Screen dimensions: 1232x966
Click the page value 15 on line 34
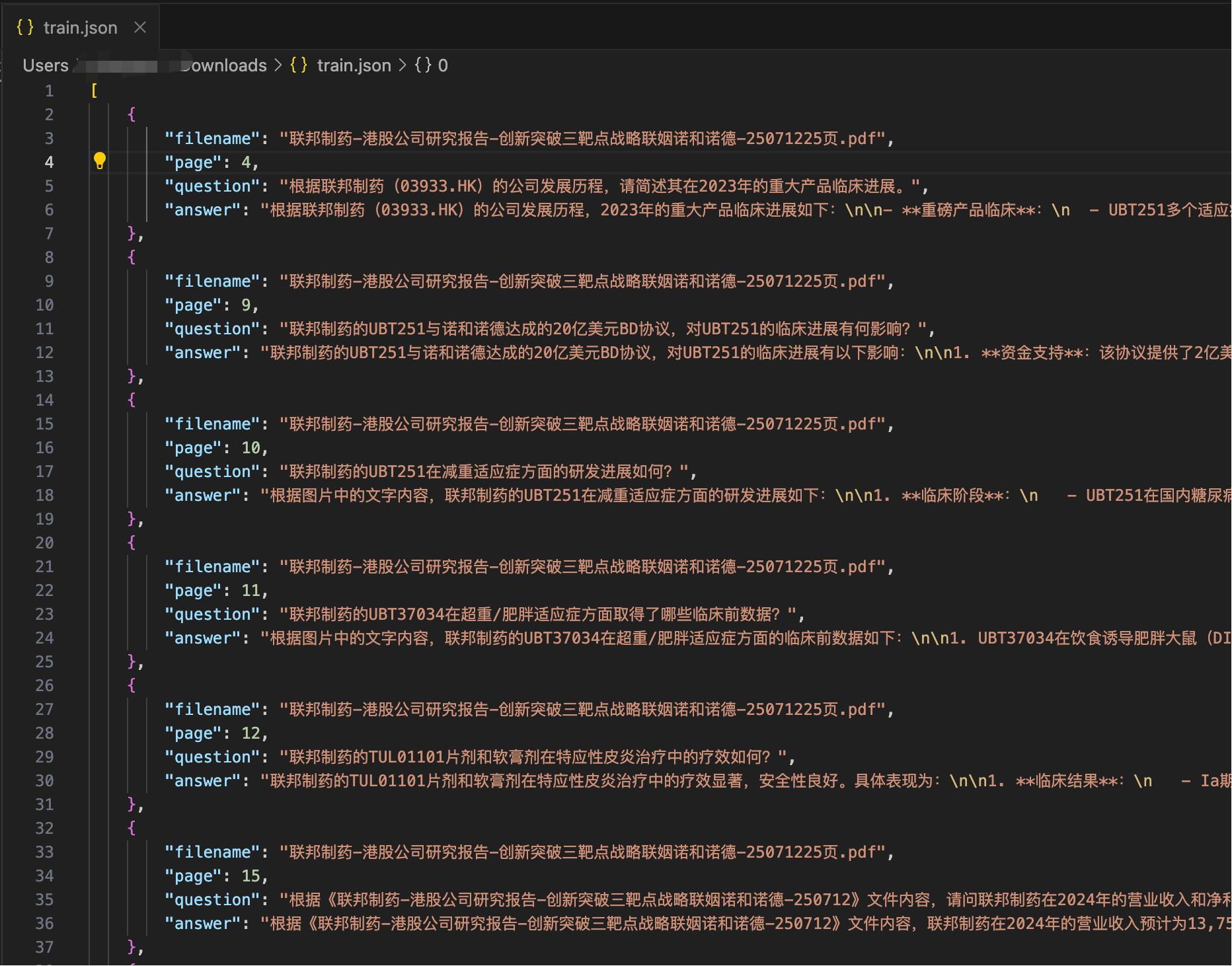[x=250, y=876]
